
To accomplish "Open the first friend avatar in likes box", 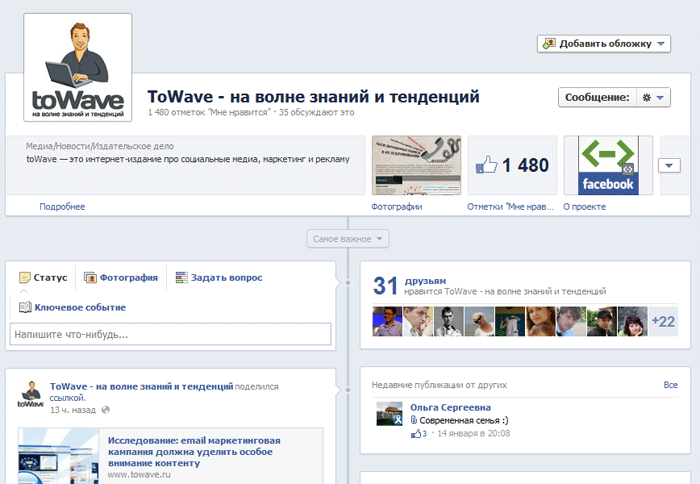I will tap(387, 321).
